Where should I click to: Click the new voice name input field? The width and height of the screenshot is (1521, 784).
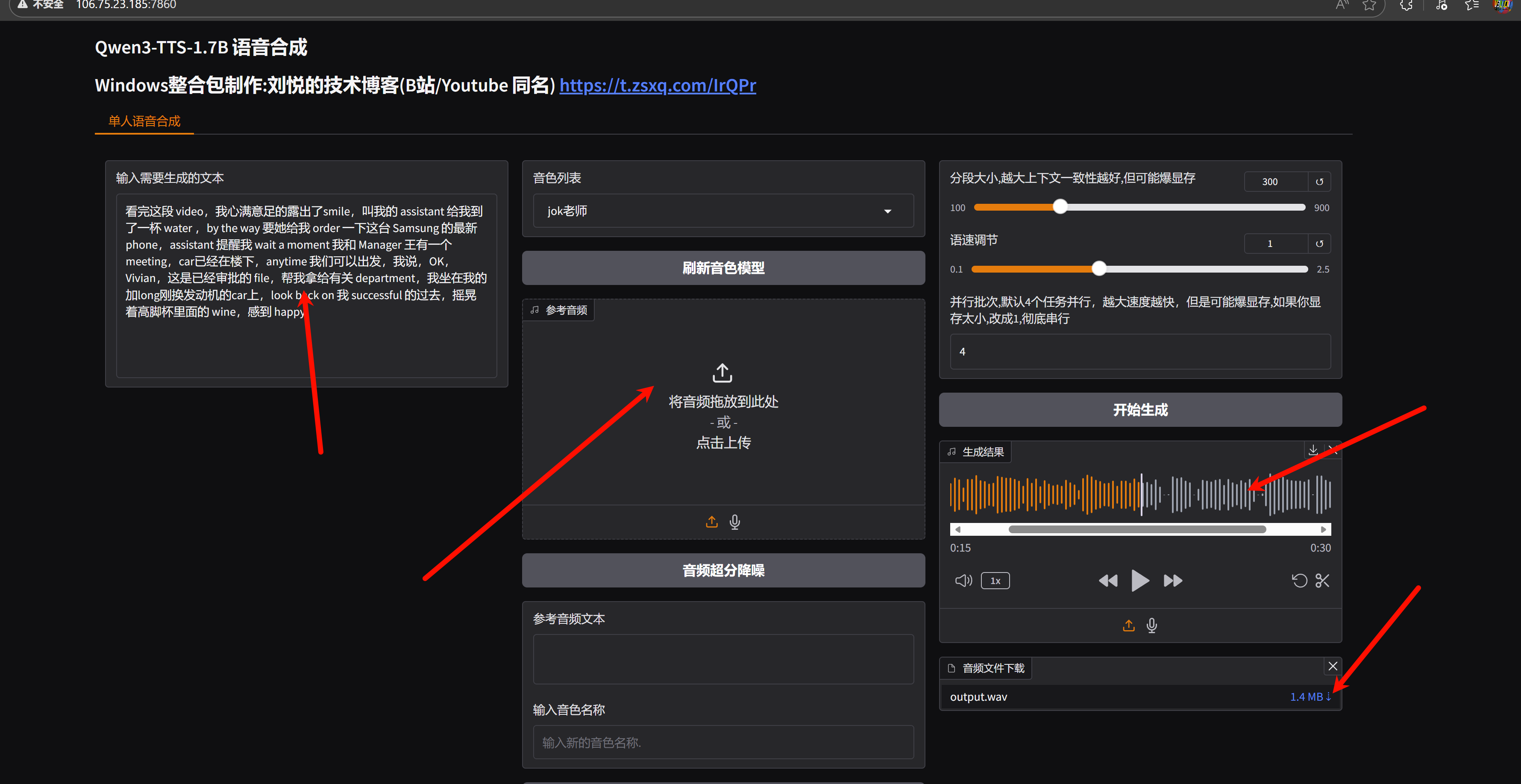[723, 742]
